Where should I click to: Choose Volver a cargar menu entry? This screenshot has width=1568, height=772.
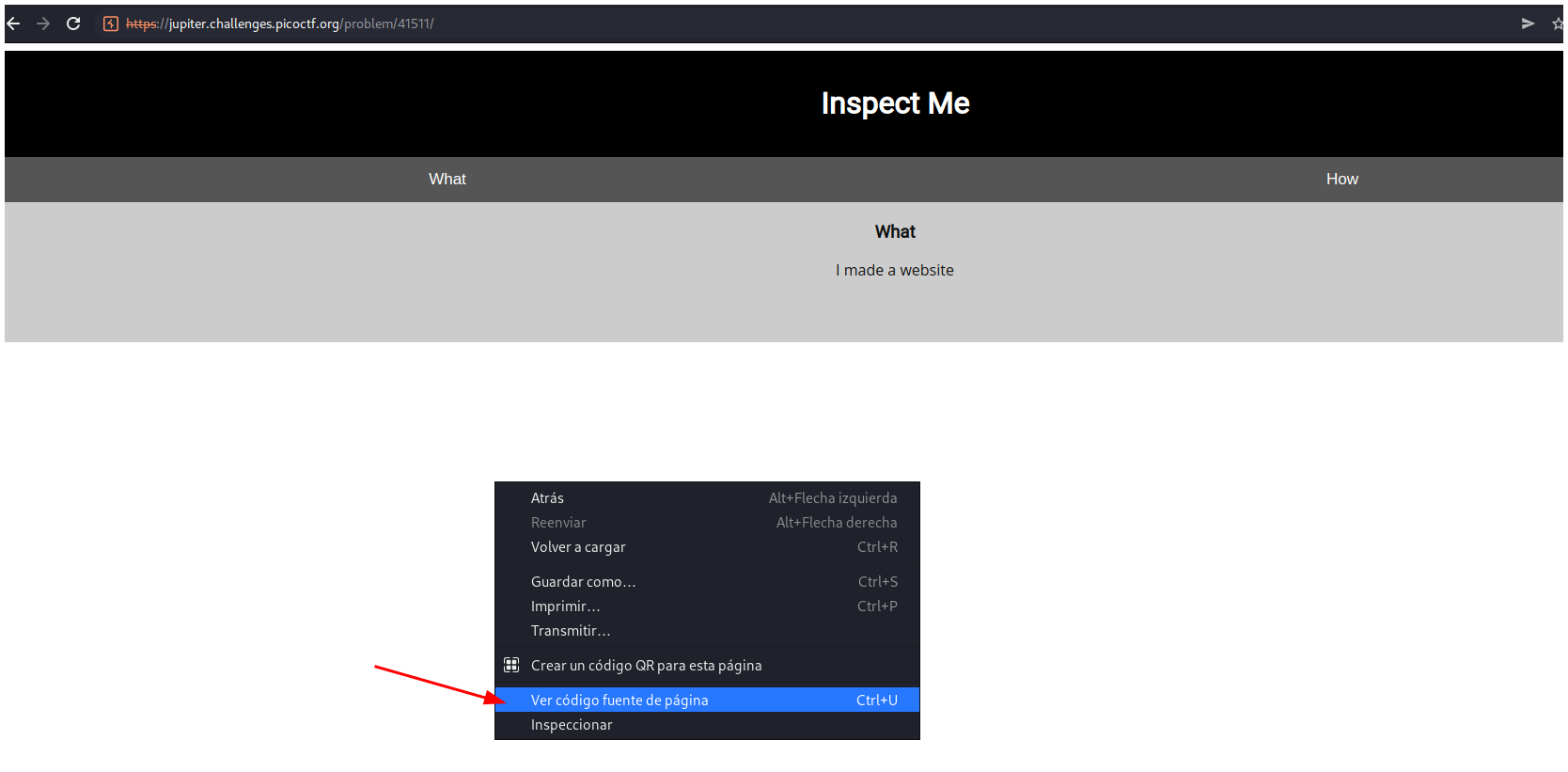point(578,547)
